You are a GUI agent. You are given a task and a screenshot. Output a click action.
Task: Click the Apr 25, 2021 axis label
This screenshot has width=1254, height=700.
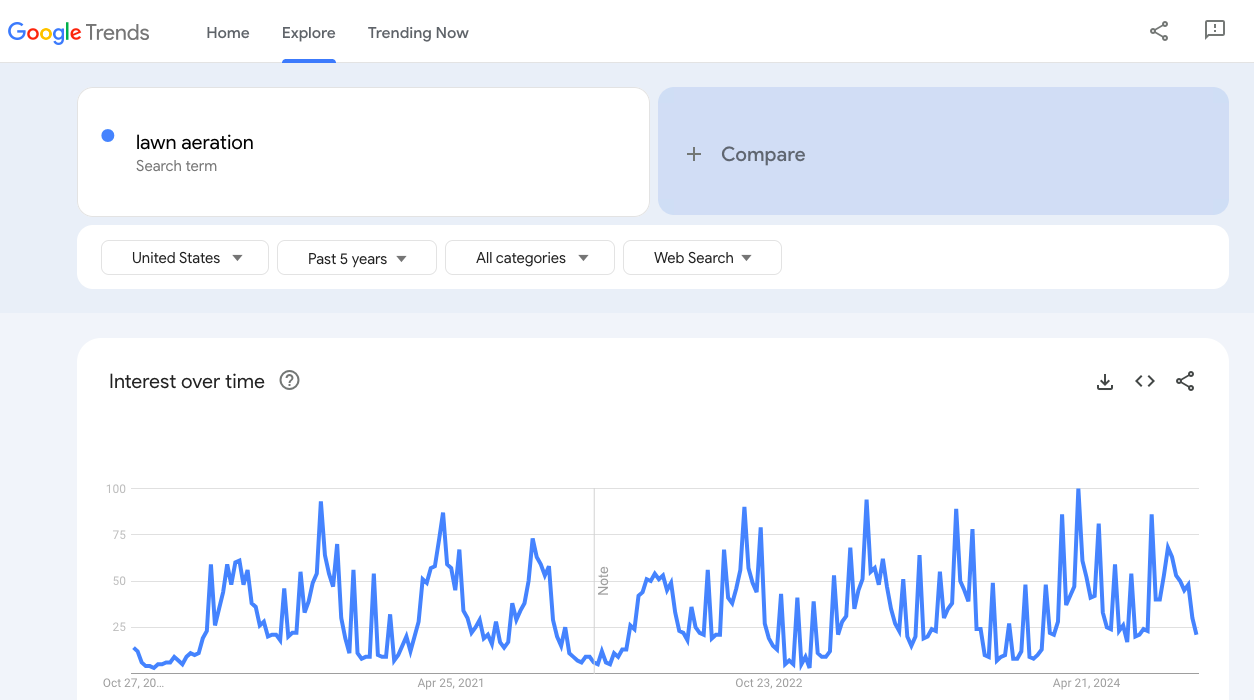(451, 683)
